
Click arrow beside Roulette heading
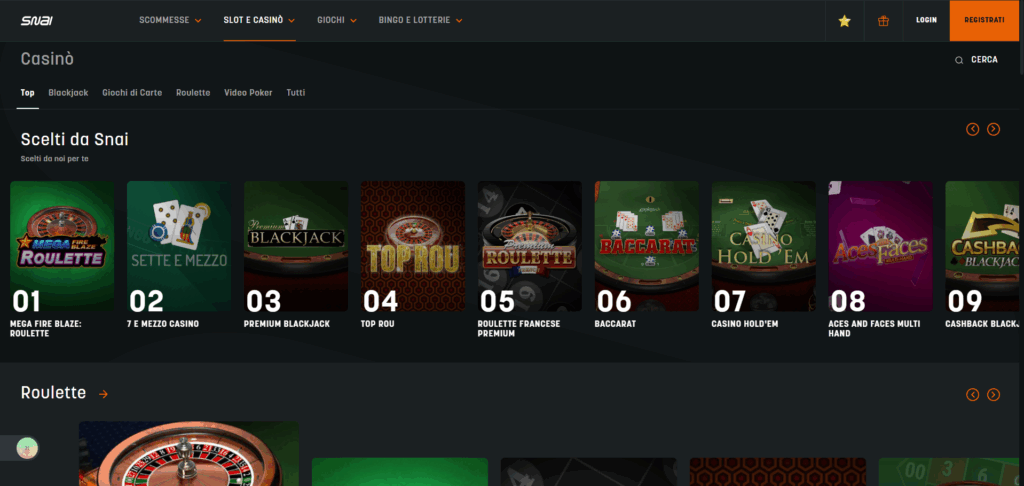pyautogui.click(x=103, y=394)
